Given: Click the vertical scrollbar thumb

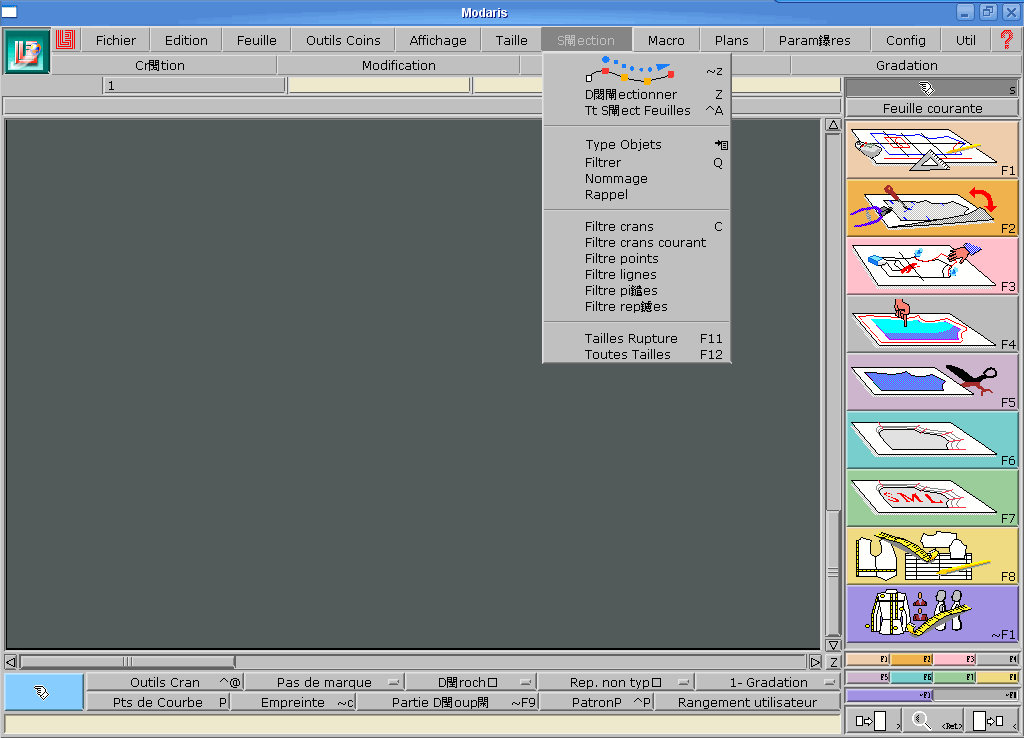Looking at the screenshot, I should pyautogui.click(x=833, y=571).
